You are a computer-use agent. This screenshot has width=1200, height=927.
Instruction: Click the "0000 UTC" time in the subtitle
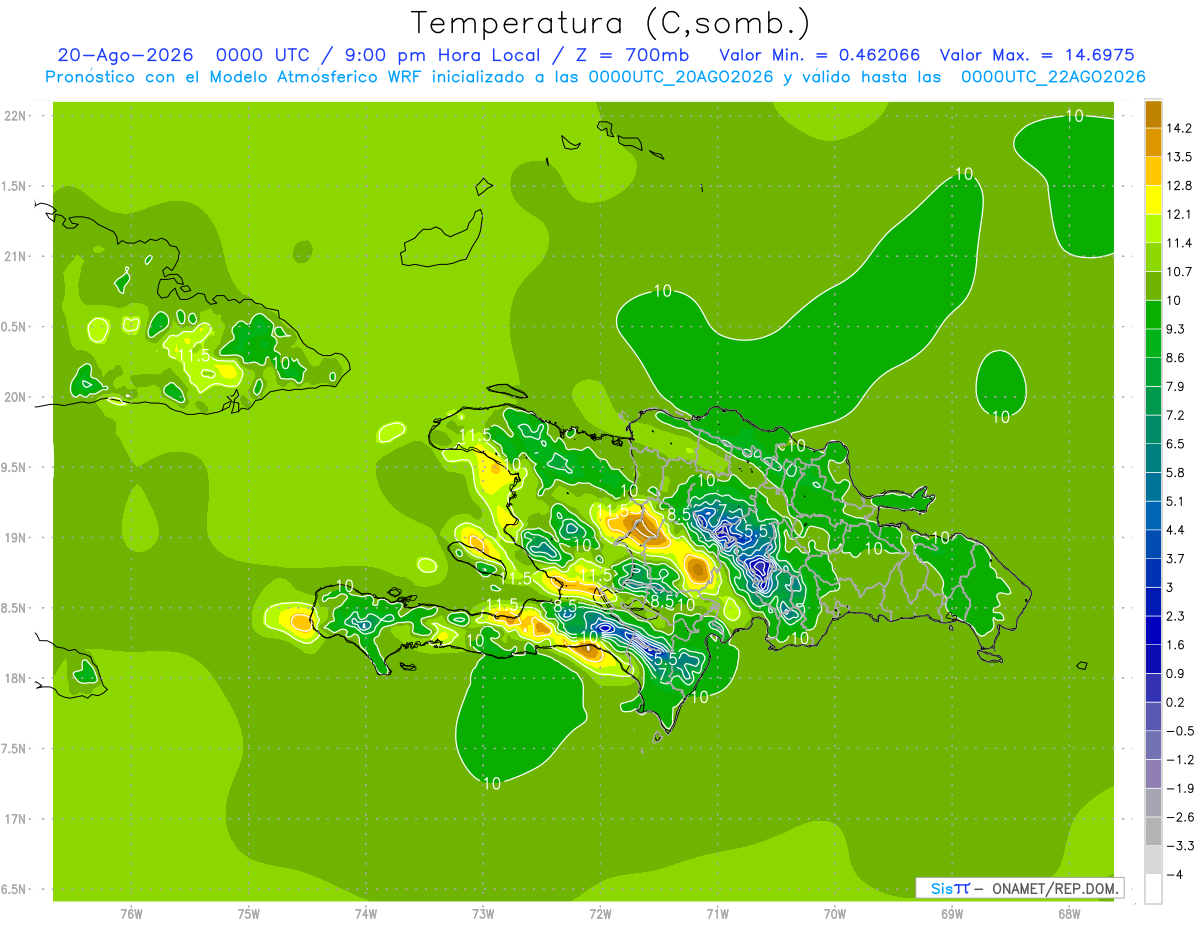click(x=263, y=55)
